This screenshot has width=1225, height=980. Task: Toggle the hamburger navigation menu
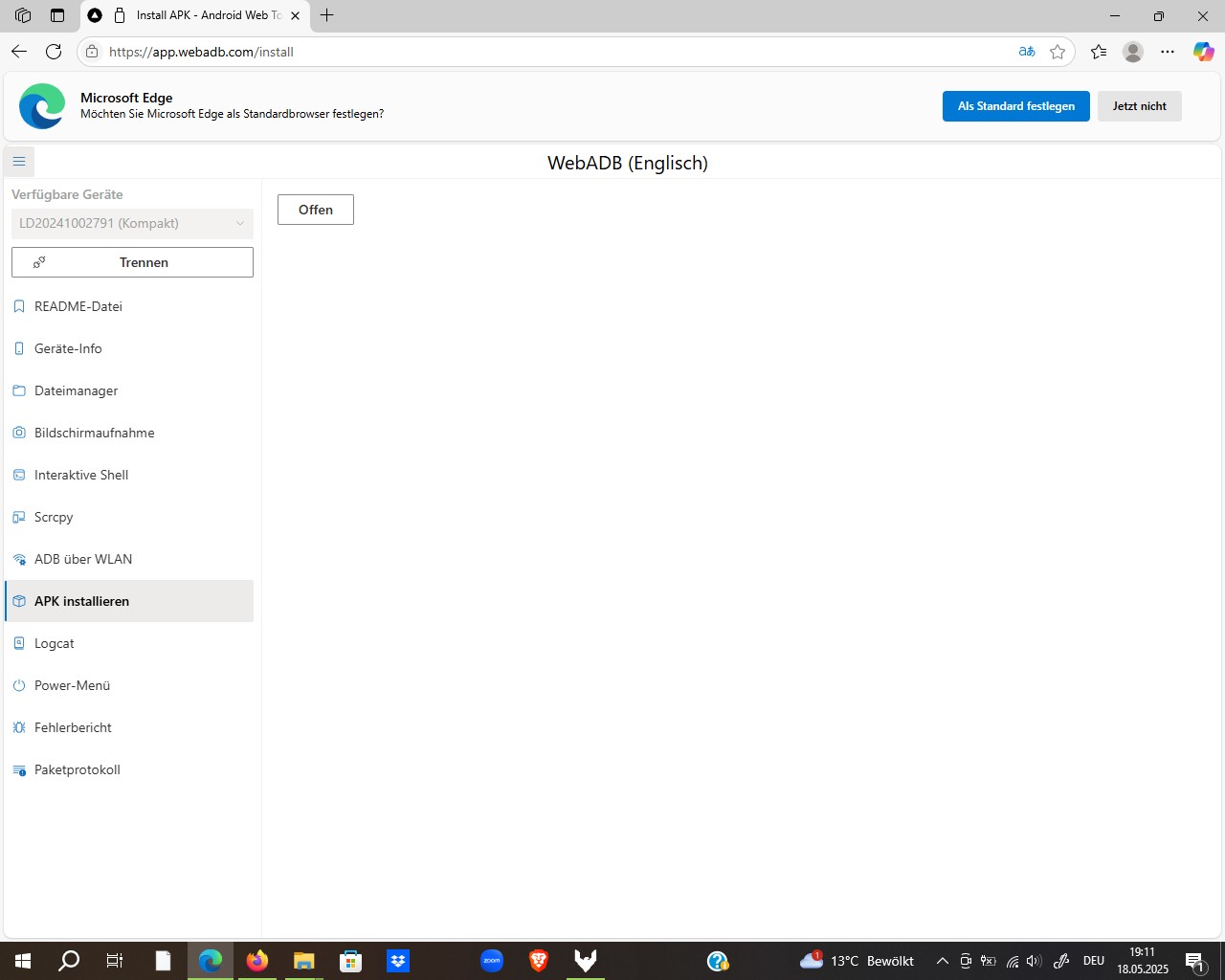pyautogui.click(x=19, y=162)
